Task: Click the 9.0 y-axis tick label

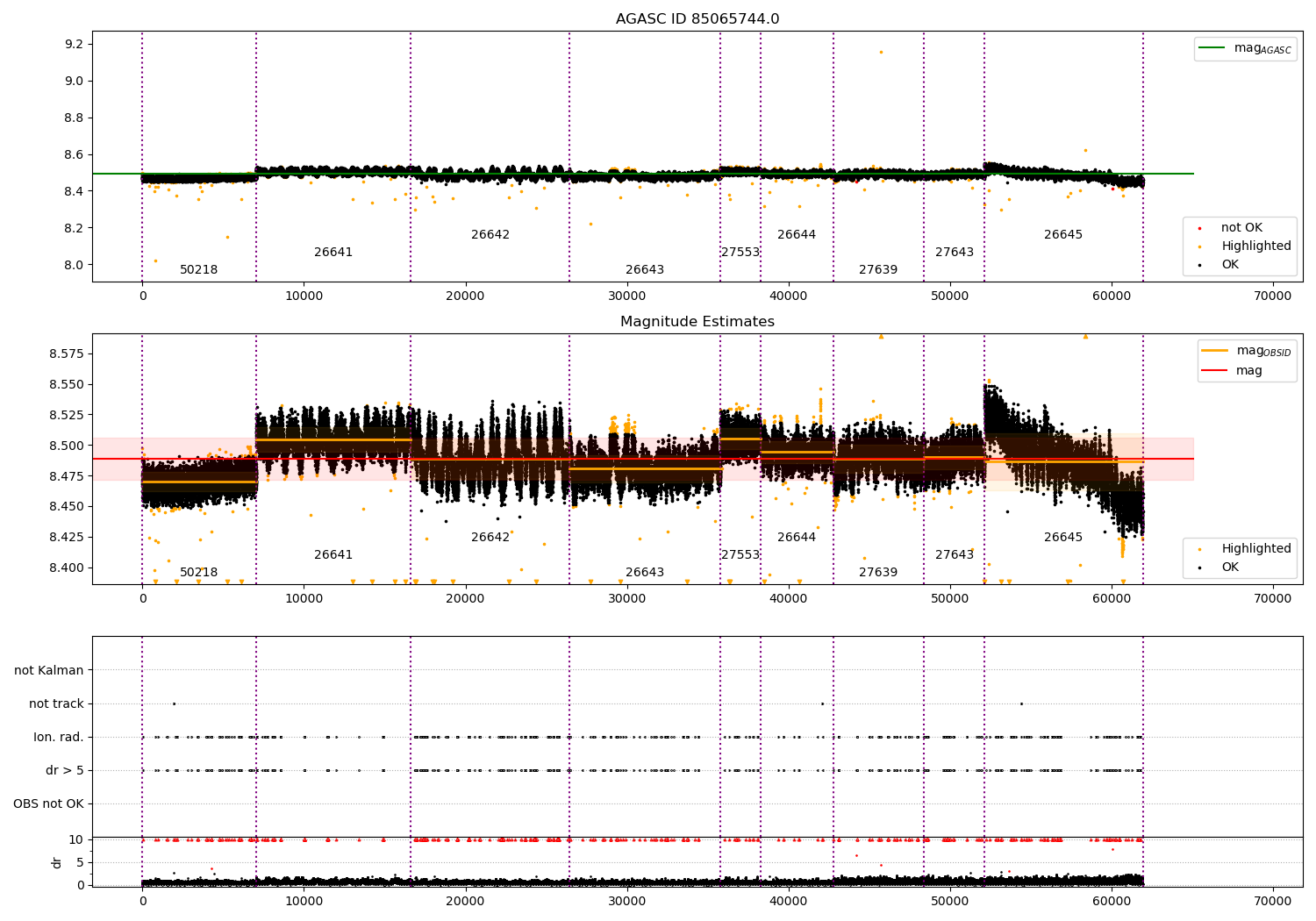Action: click(75, 82)
